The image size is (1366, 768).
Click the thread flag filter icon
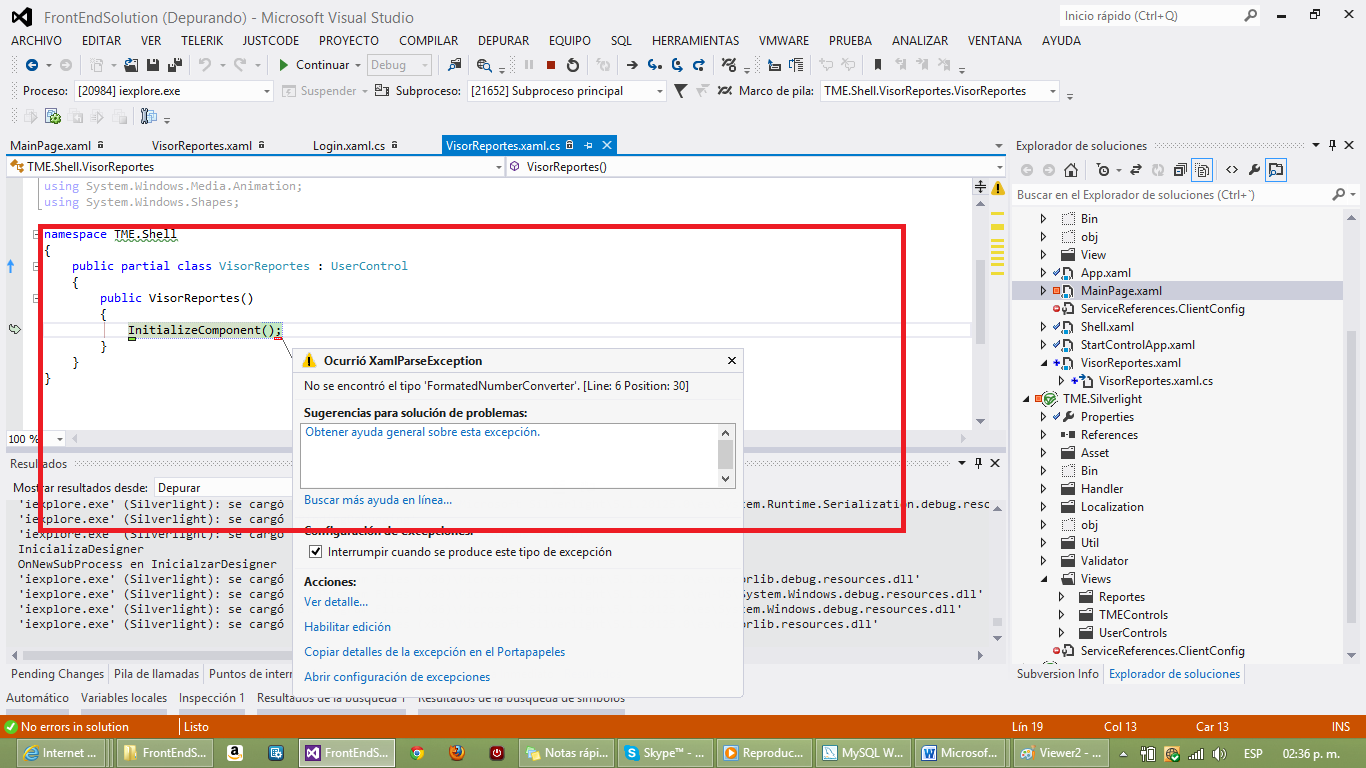(x=681, y=91)
